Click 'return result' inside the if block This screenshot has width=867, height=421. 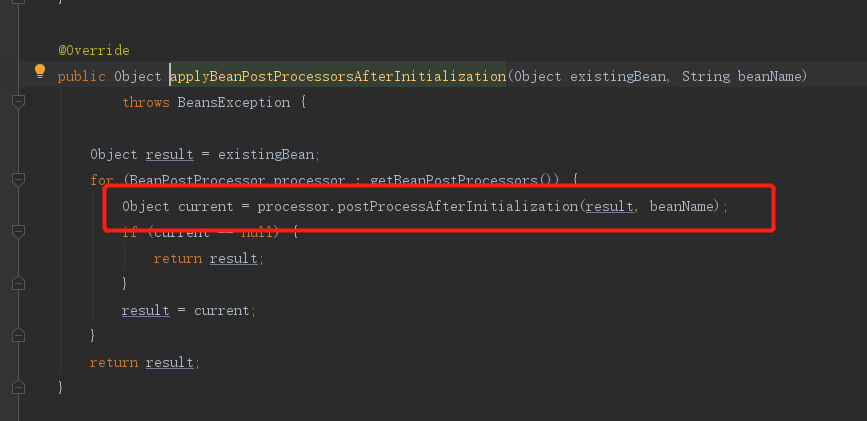point(208,258)
